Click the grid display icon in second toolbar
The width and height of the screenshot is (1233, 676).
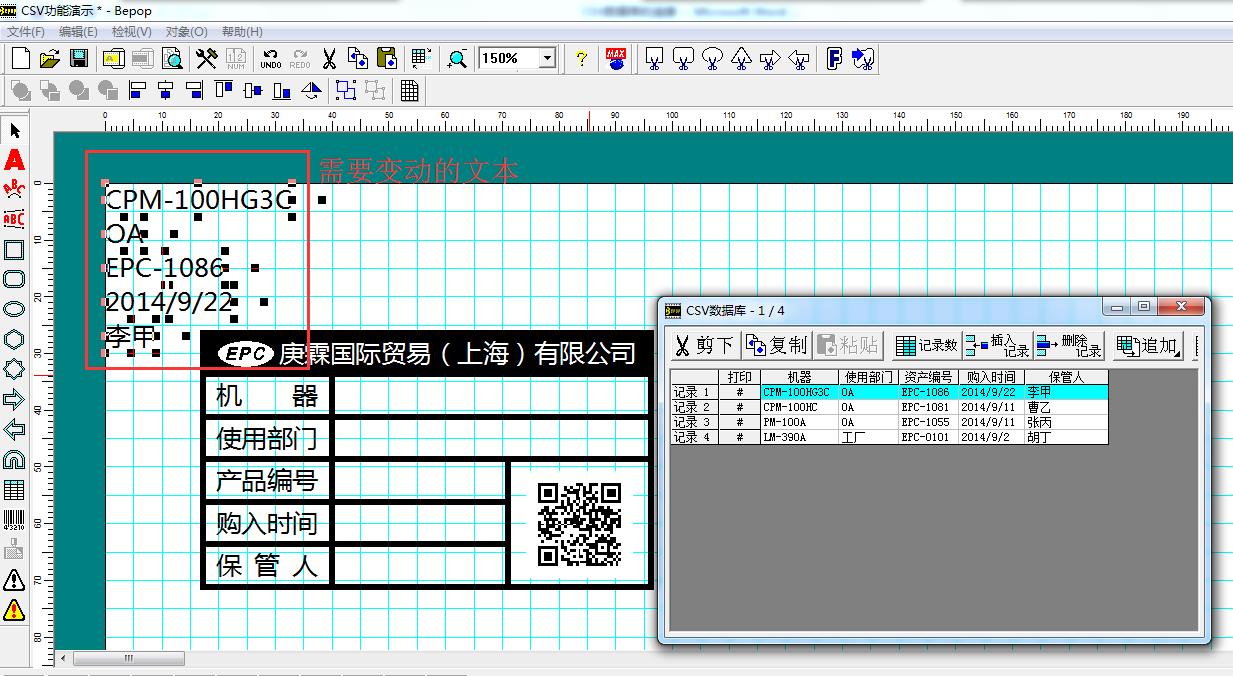[x=409, y=91]
